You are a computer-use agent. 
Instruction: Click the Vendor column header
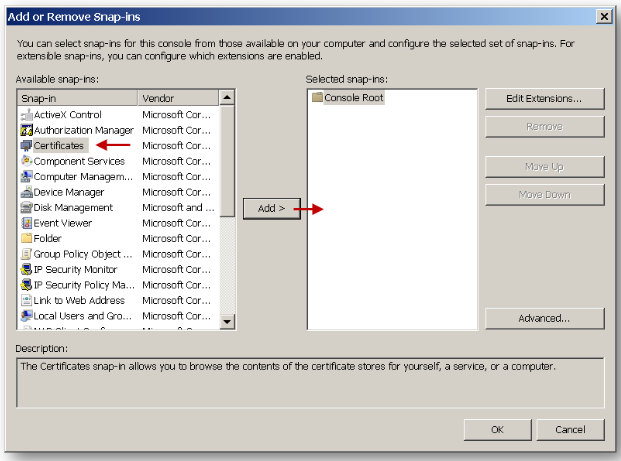coord(178,98)
